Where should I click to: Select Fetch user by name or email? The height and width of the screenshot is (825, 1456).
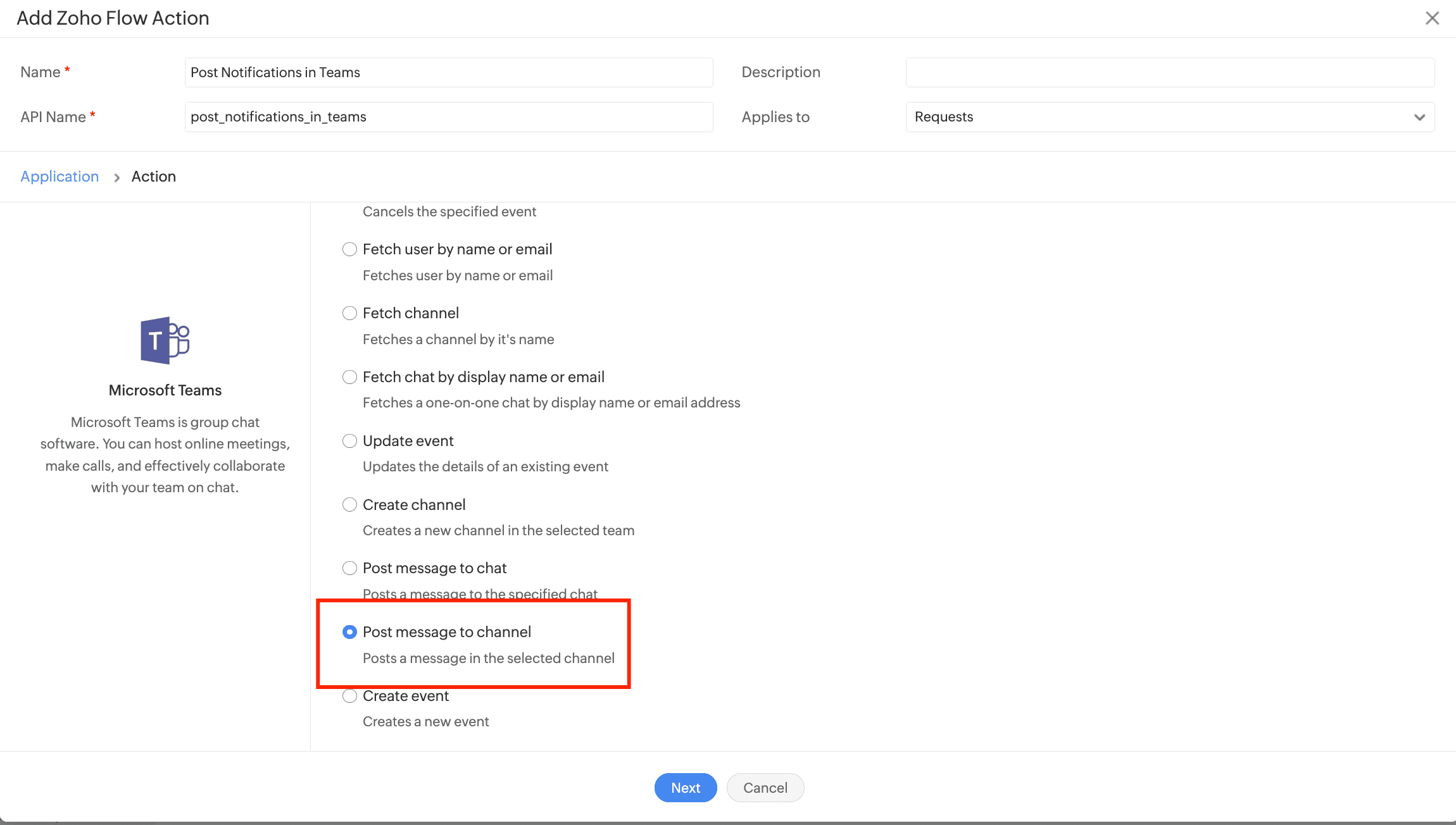tap(349, 249)
